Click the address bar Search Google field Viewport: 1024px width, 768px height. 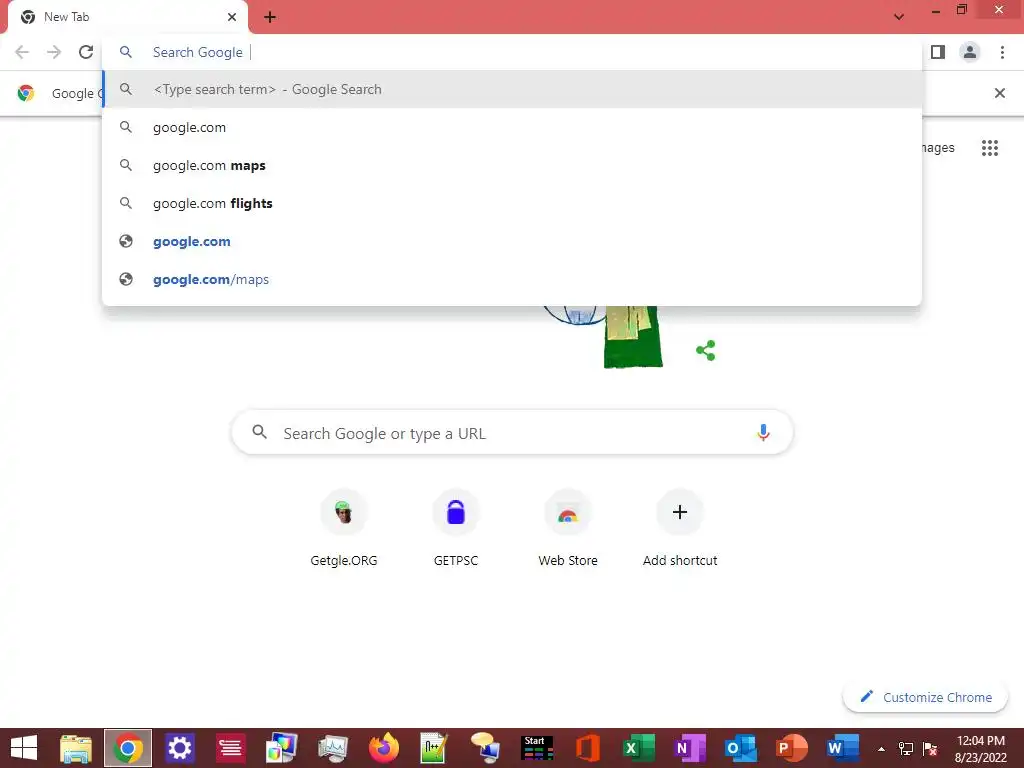512,52
